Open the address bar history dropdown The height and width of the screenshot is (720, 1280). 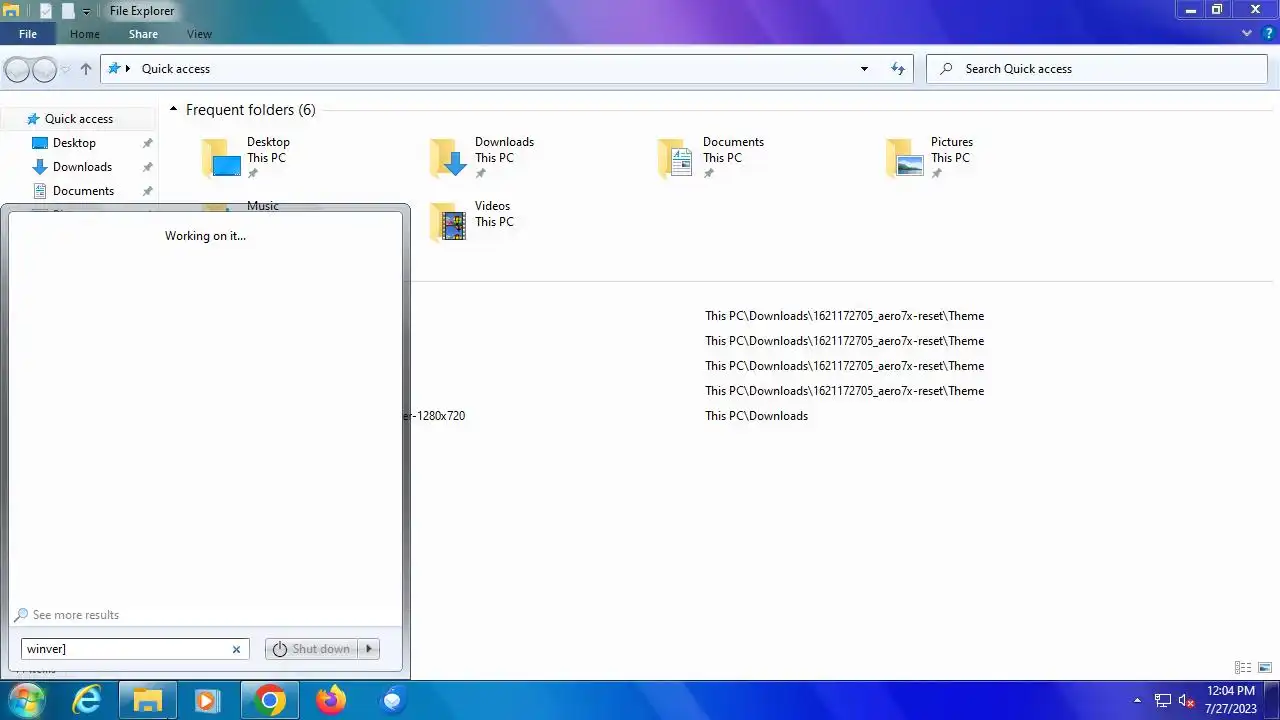864,69
